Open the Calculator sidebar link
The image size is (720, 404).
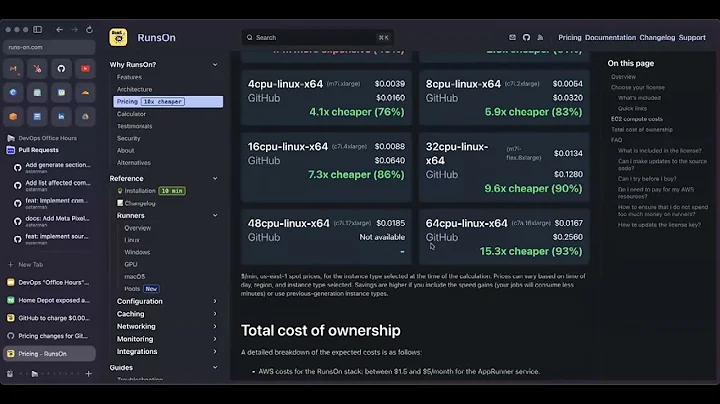click(131, 114)
